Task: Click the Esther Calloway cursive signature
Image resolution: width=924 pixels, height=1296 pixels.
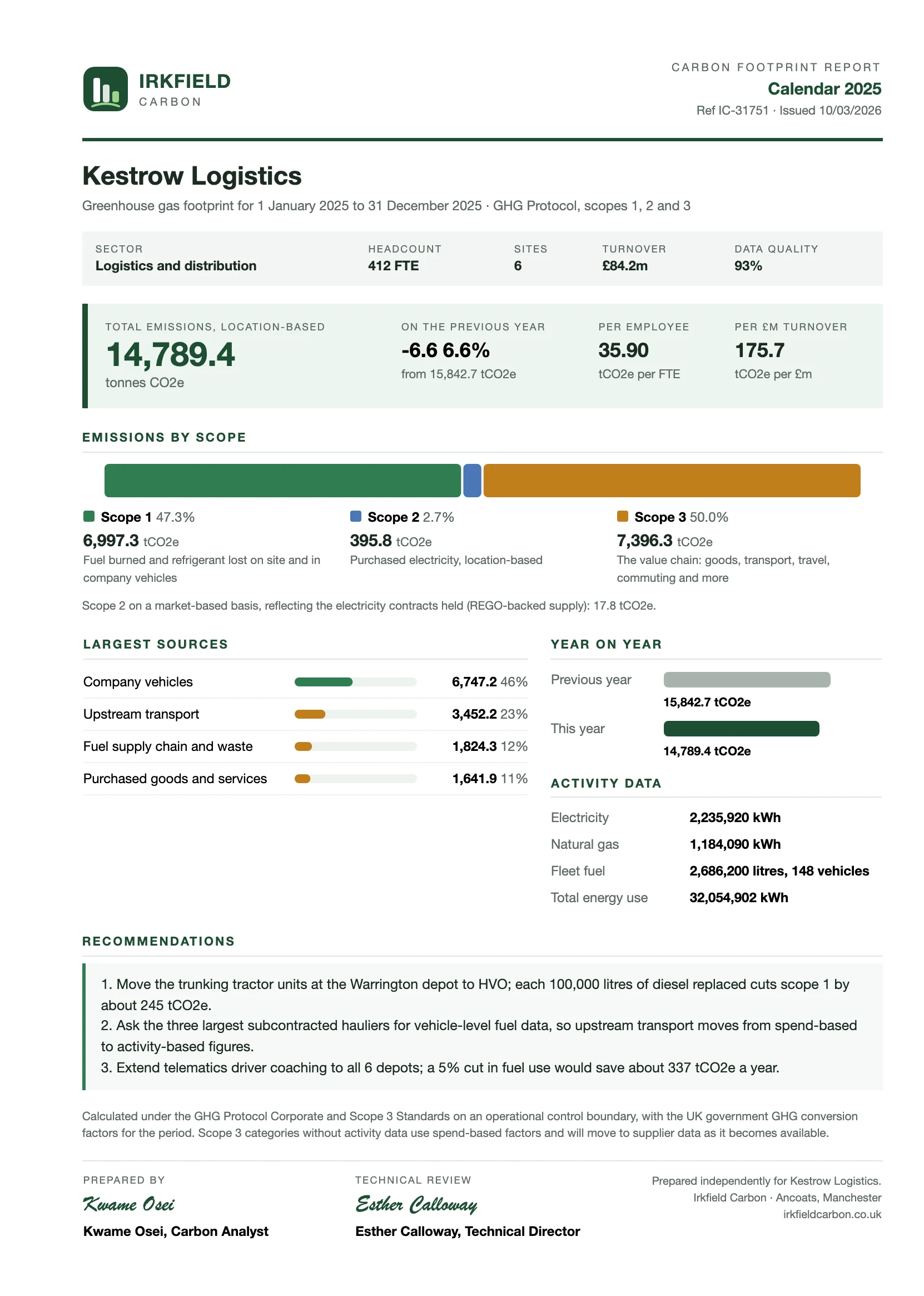Action: (x=416, y=1205)
